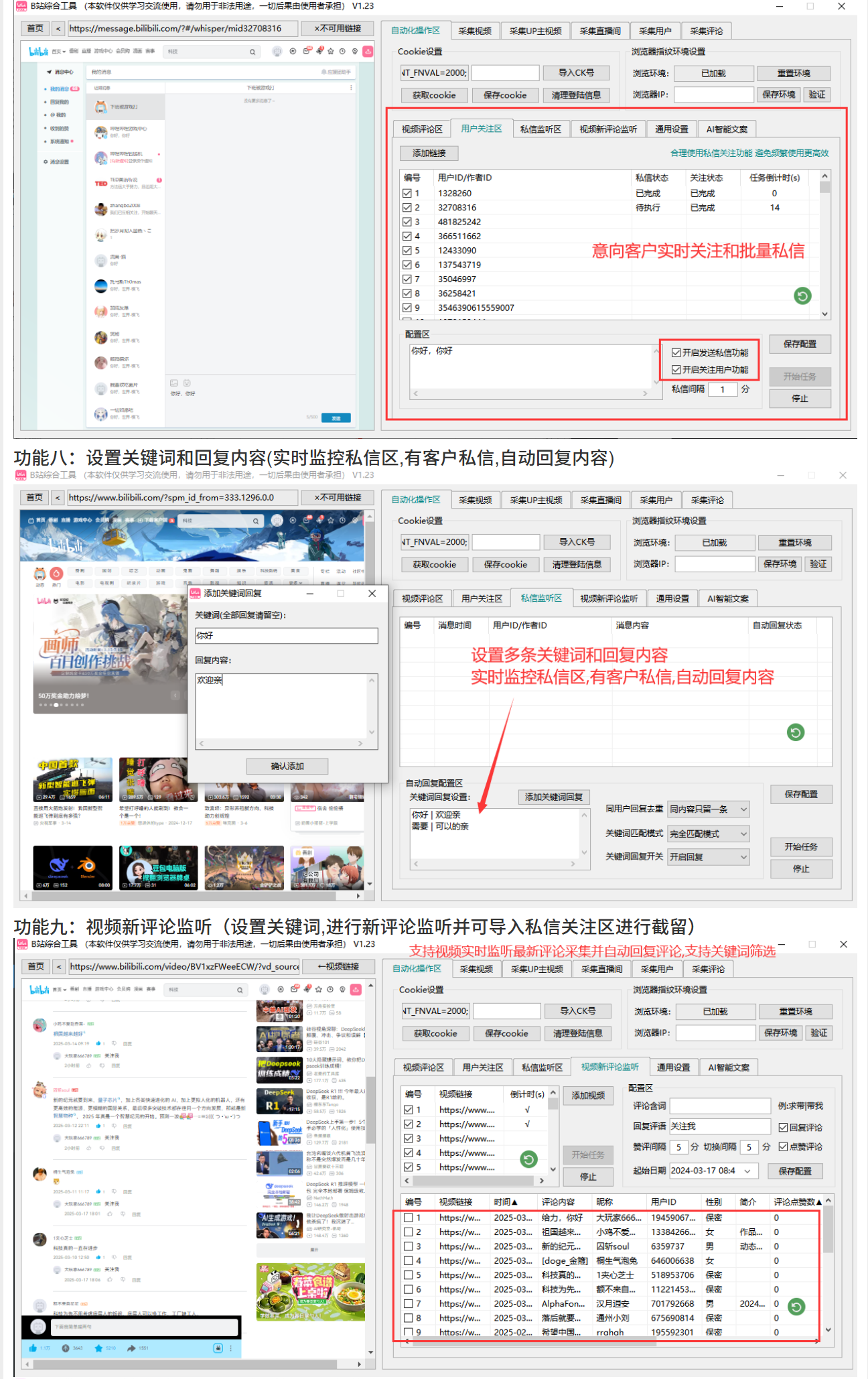The image size is (868, 1379).
Task: Click user ID list vertical scrollbar thumb
Action: click(825, 188)
